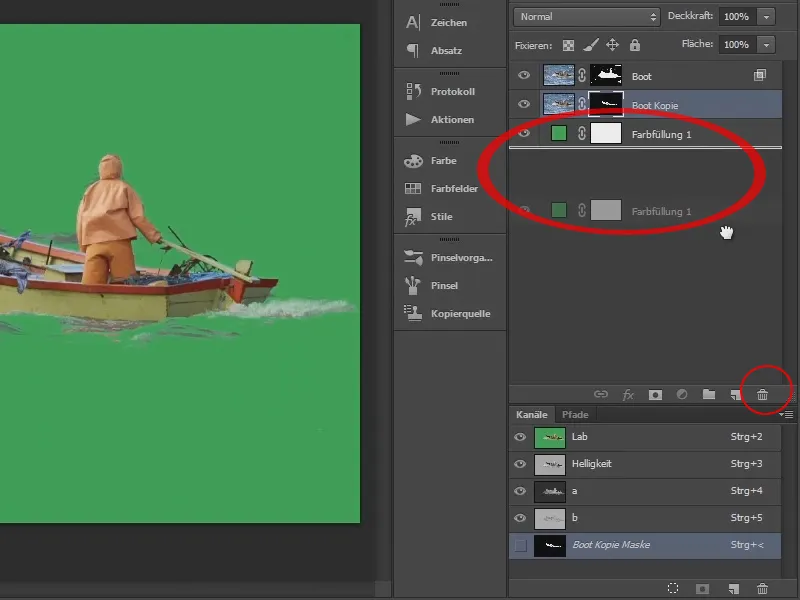Open the Pinselvorgaben panel
The image size is (800, 600).
(x=449, y=258)
